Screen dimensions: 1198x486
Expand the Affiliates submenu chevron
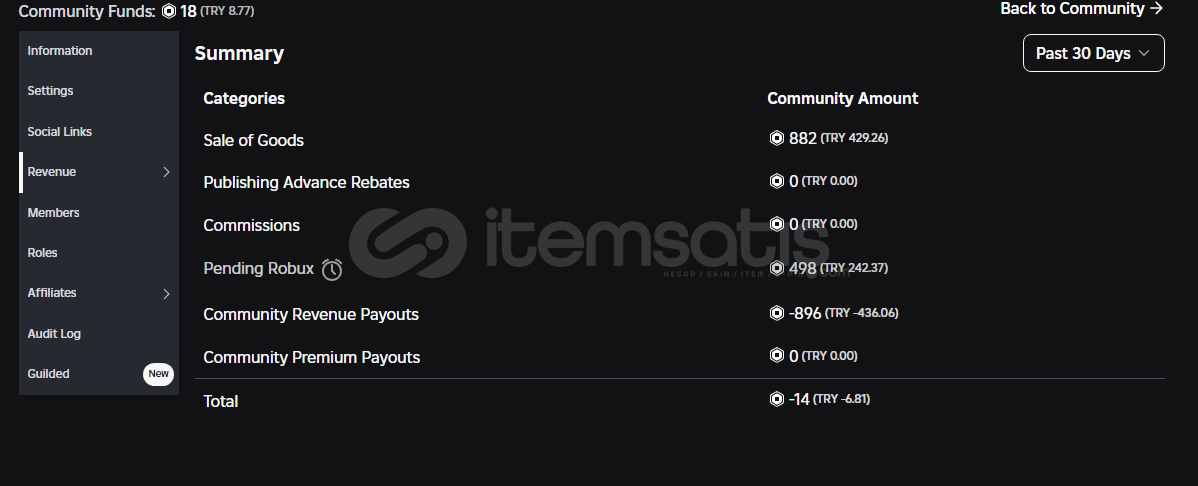pos(166,293)
